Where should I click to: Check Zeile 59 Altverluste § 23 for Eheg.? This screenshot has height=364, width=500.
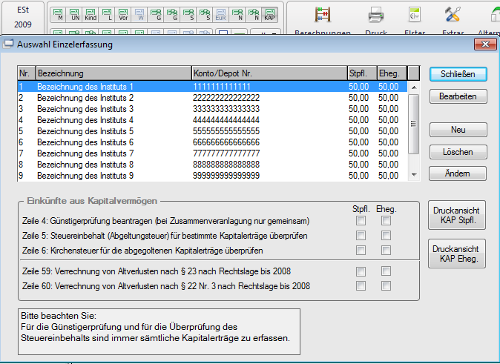click(386, 271)
